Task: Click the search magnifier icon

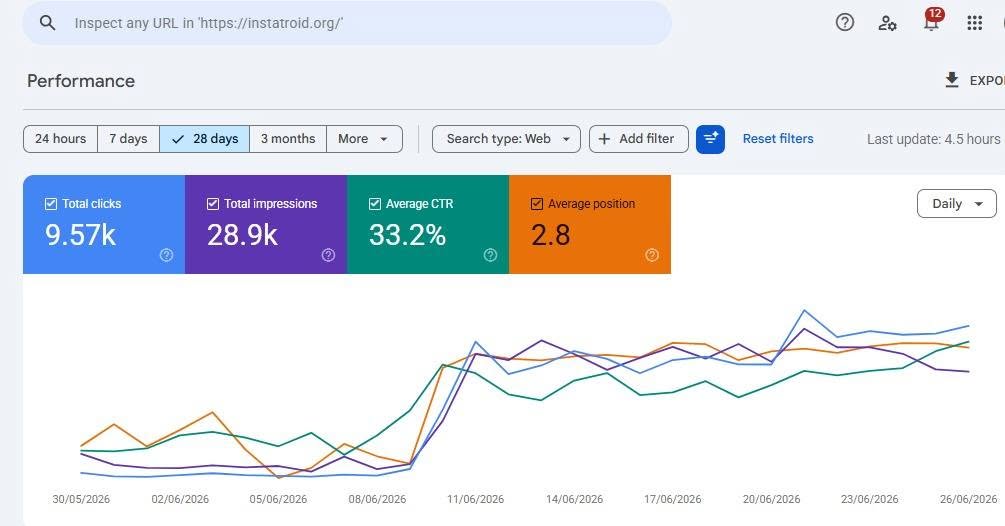Action: [47, 23]
